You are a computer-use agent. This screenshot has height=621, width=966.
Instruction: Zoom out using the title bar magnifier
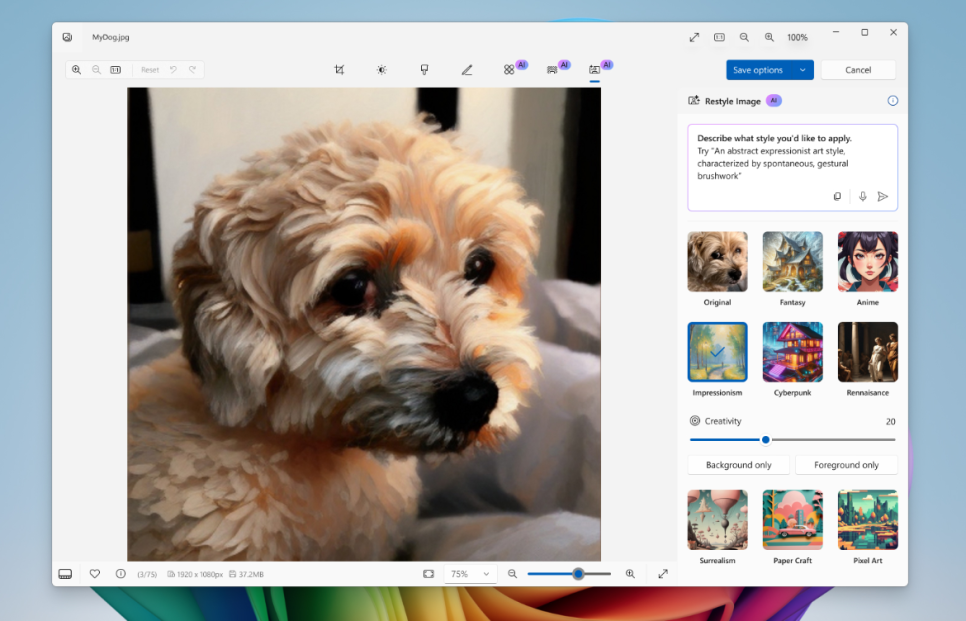click(x=744, y=37)
